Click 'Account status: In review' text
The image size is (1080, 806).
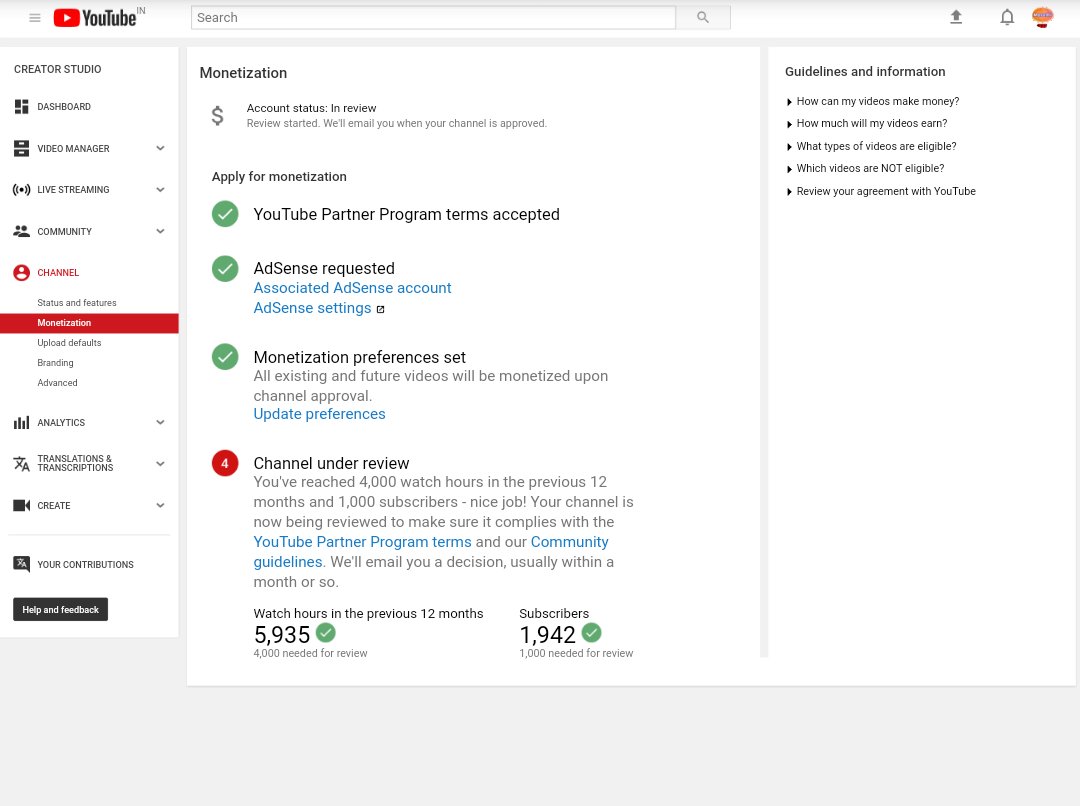(311, 108)
